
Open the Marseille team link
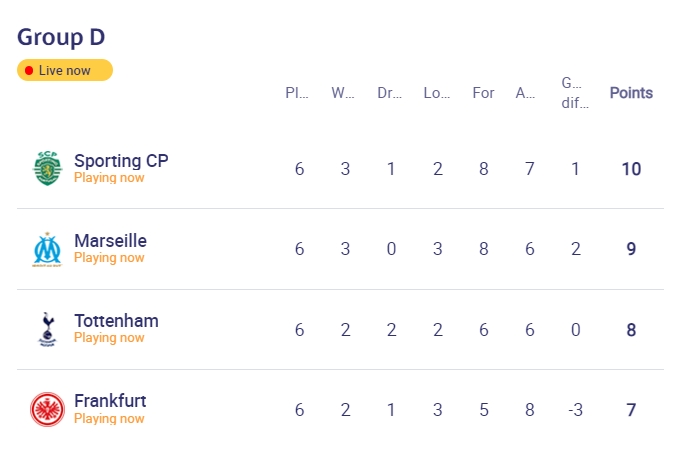110,241
